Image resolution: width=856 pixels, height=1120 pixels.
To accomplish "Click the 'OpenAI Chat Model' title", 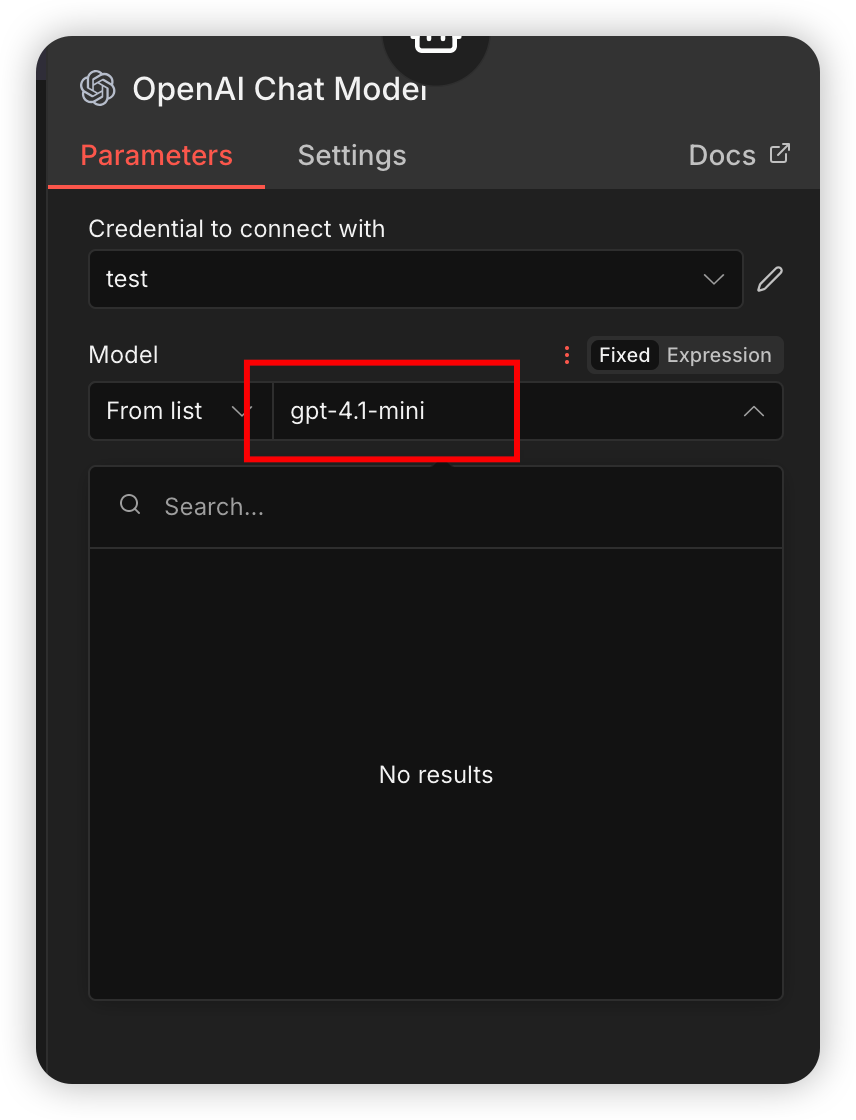I will click(279, 89).
